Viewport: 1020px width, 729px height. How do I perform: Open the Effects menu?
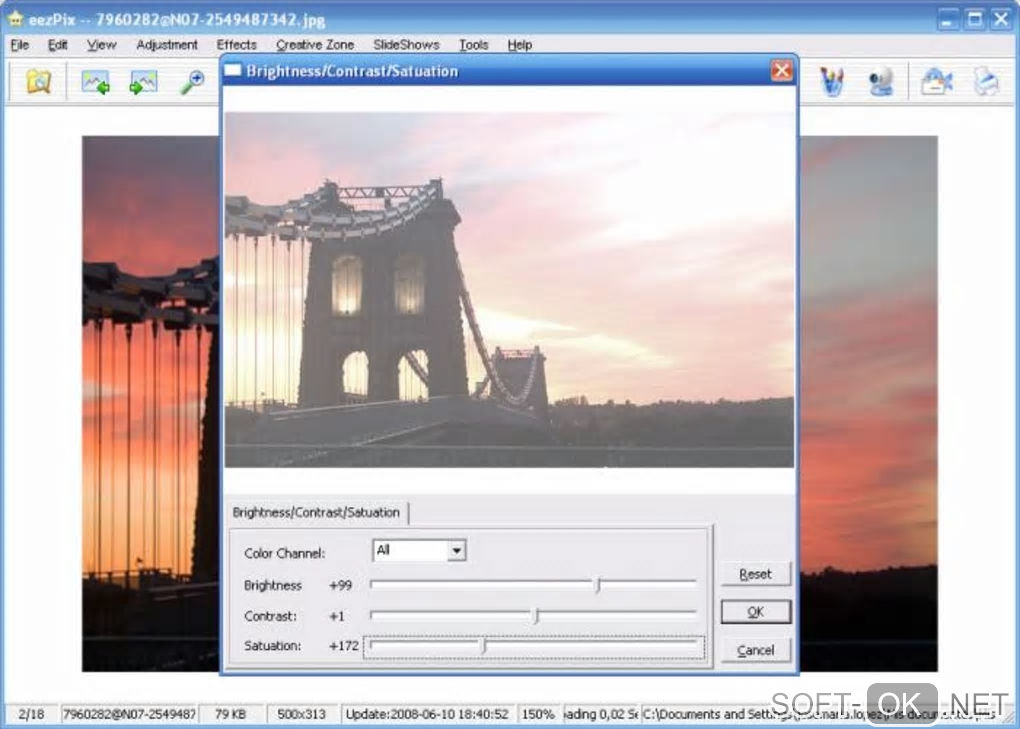237,45
